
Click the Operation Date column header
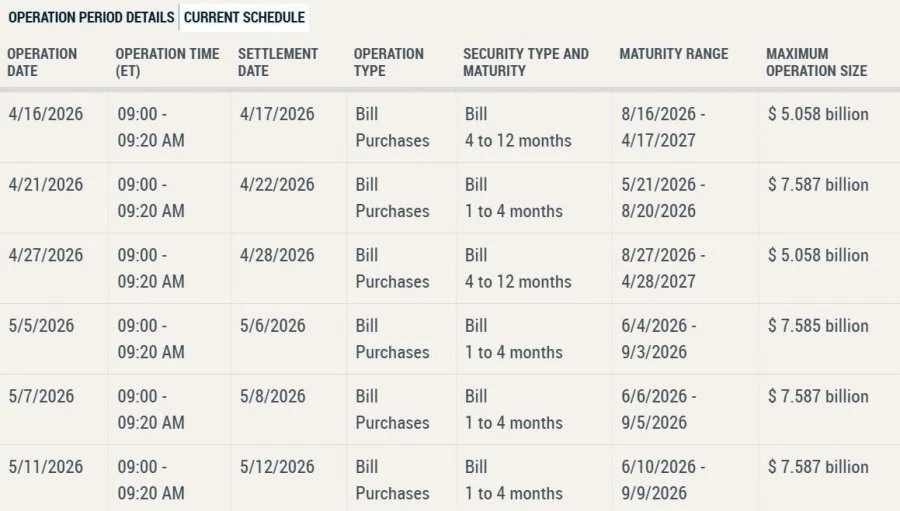(x=42, y=62)
